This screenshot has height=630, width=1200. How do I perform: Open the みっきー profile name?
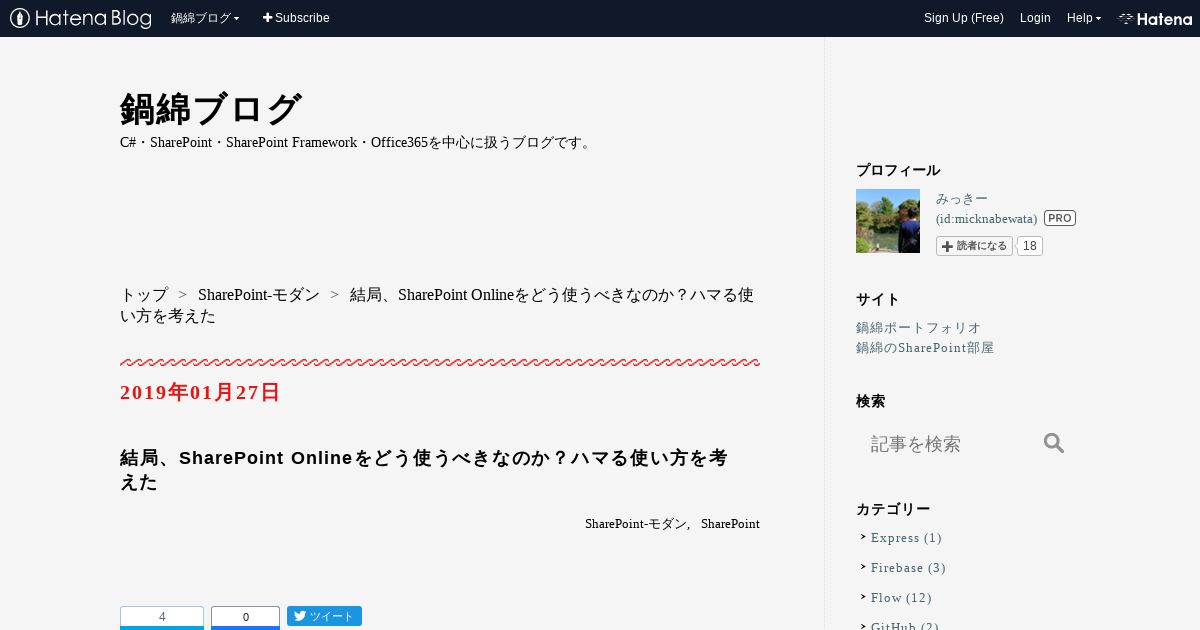click(962, 199)
